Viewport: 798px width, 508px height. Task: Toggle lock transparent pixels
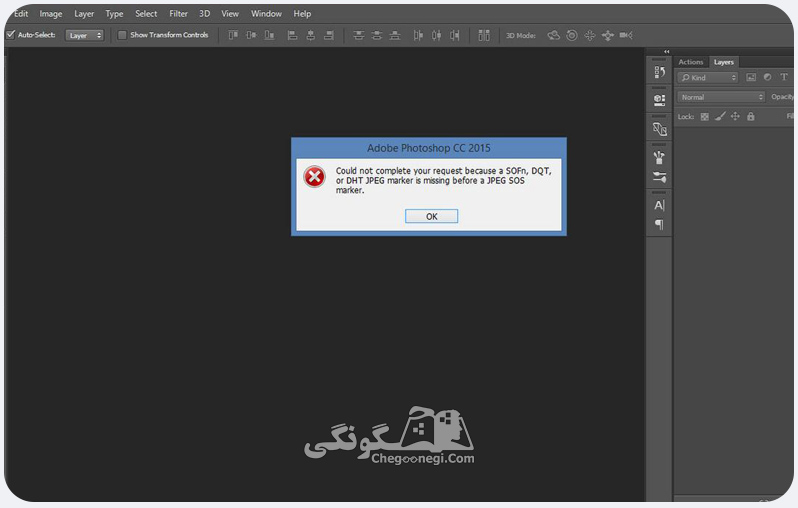tap(704, 117)
